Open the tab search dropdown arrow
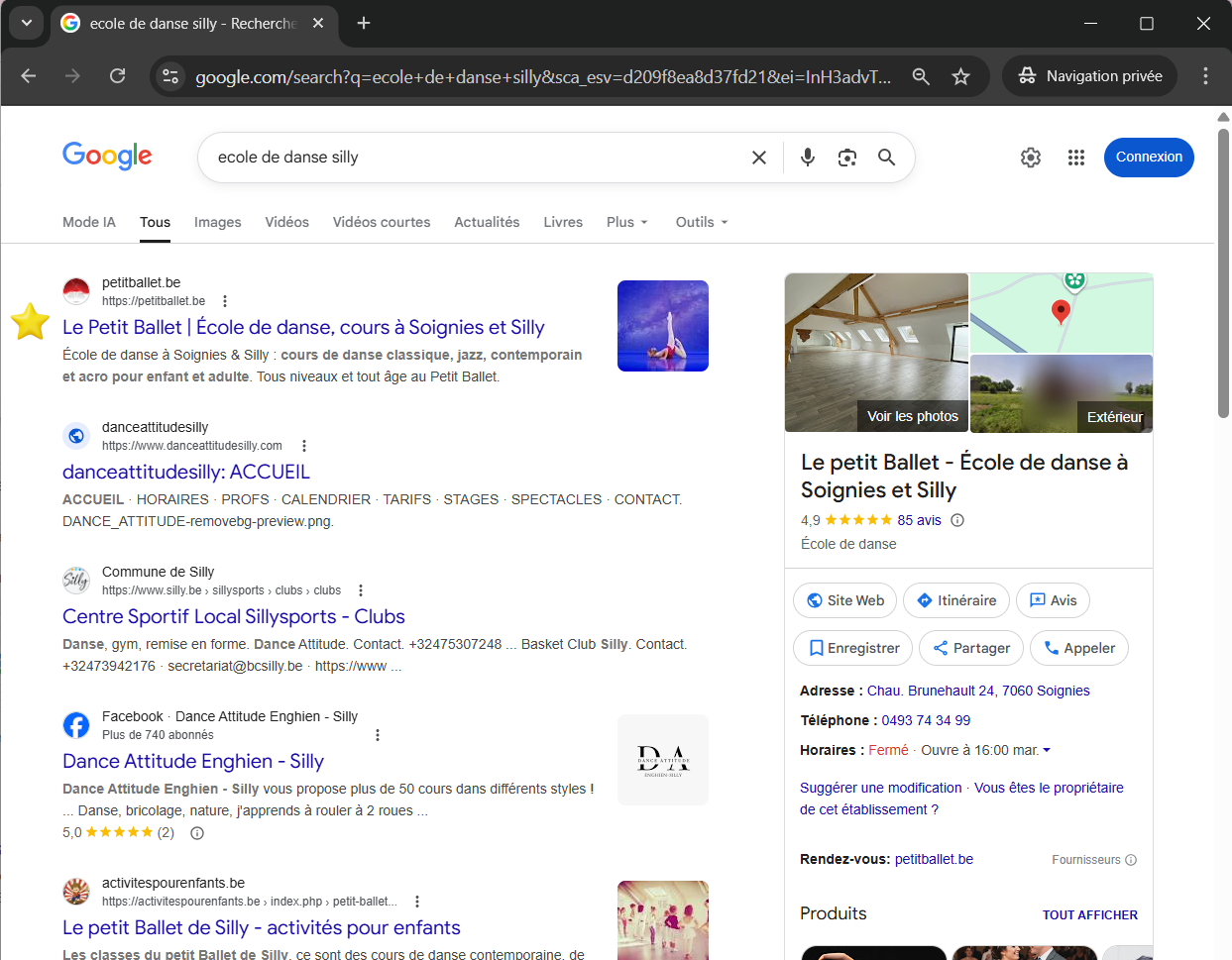Screen dimensions: 1232x960 pyautogui.click(x=26, y=23)
